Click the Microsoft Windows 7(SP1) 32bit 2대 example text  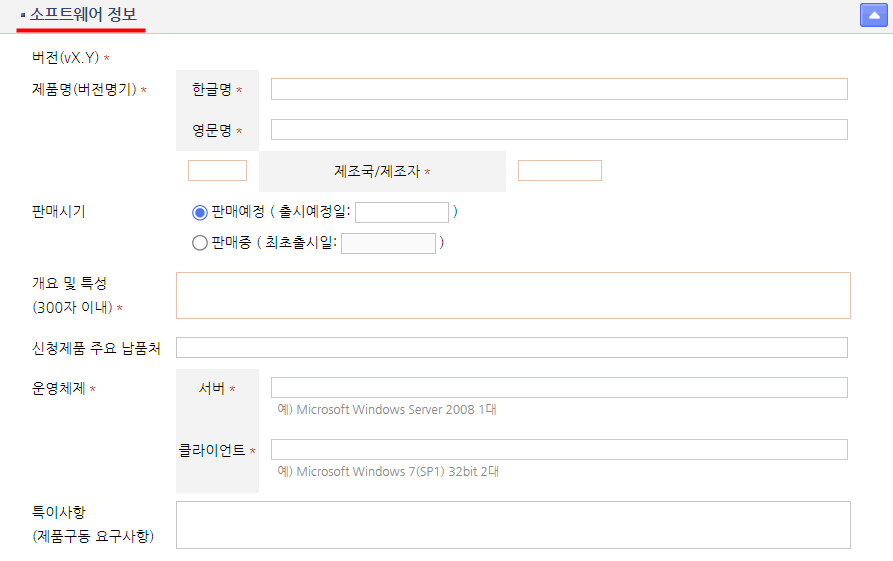pyautogui.click(x=388, y=472)
